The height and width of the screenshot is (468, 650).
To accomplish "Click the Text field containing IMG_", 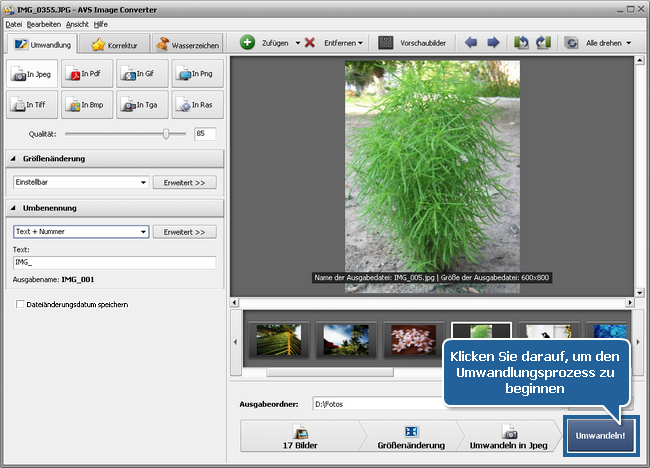I will (114, 262).
